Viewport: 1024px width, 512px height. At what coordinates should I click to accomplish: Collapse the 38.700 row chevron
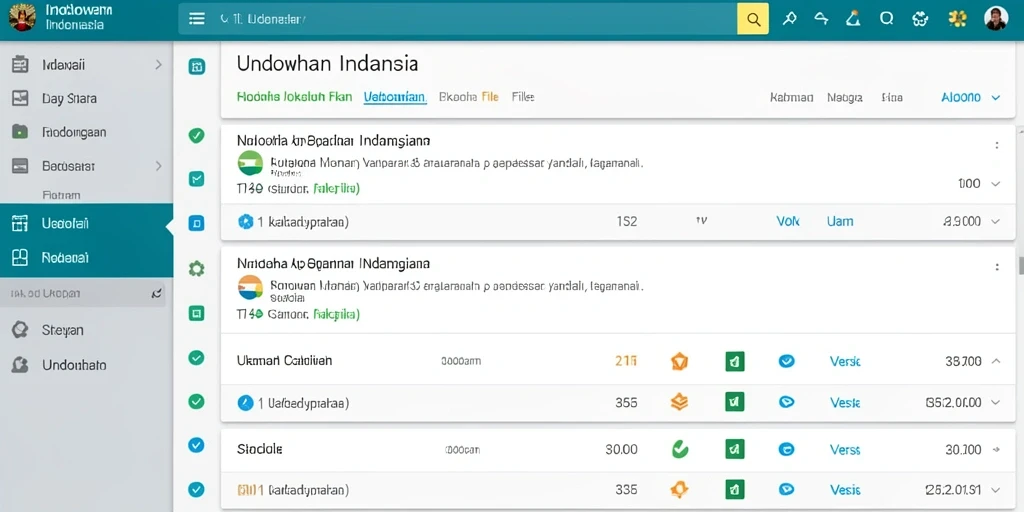996,360
